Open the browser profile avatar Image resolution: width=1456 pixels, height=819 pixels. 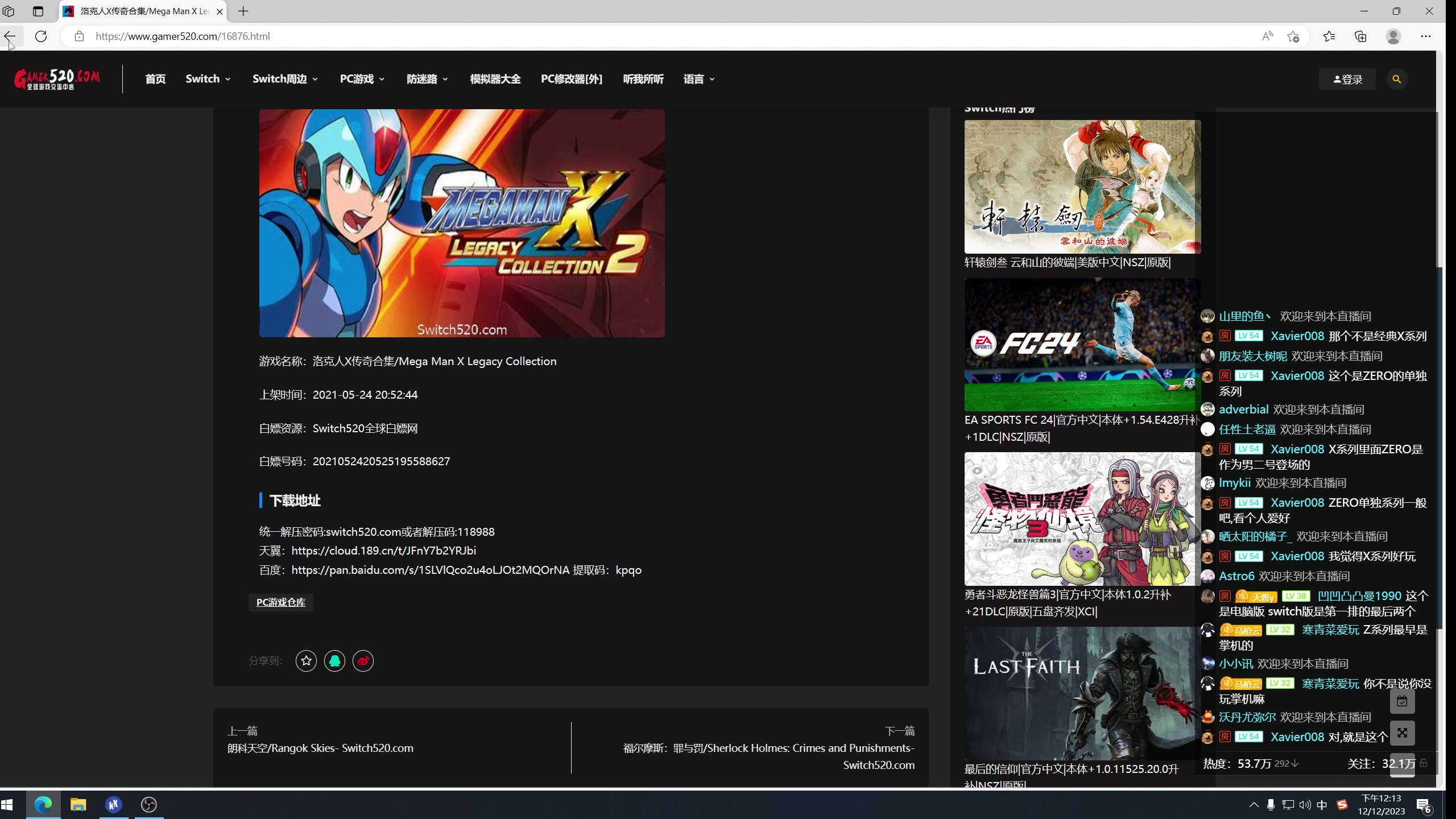(x=1393, y=36)
